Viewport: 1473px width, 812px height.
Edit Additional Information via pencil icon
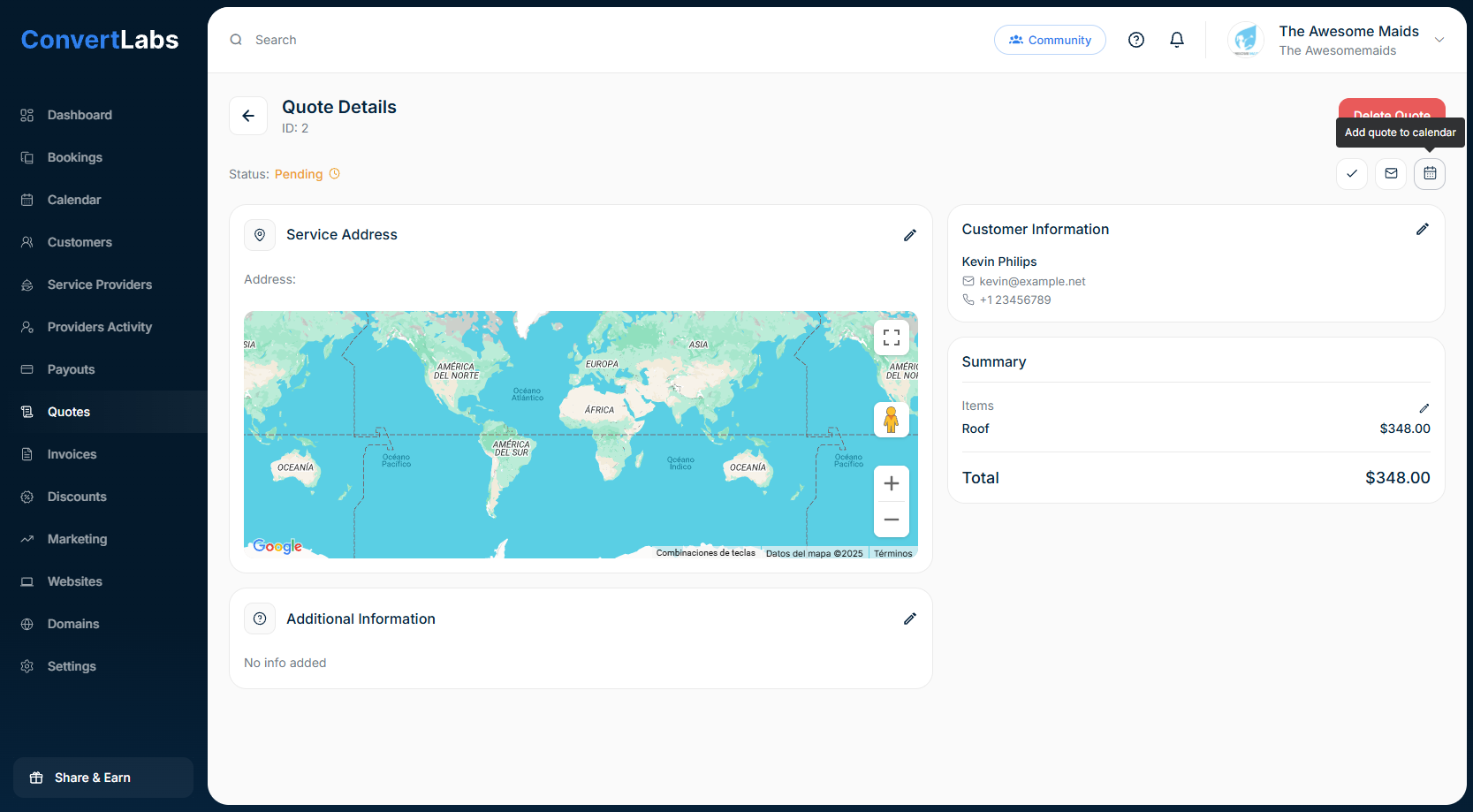909,619
